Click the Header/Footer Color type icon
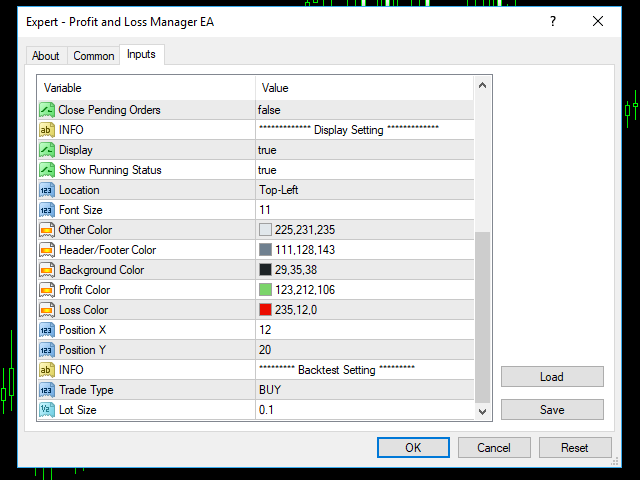Screen dimensions: 640x480 click(x=47, y=250)
